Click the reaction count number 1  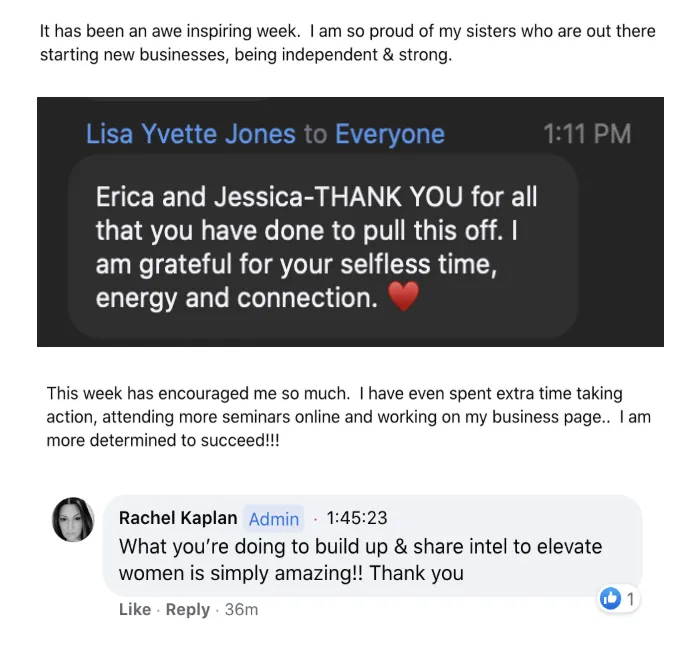(630, 599)
